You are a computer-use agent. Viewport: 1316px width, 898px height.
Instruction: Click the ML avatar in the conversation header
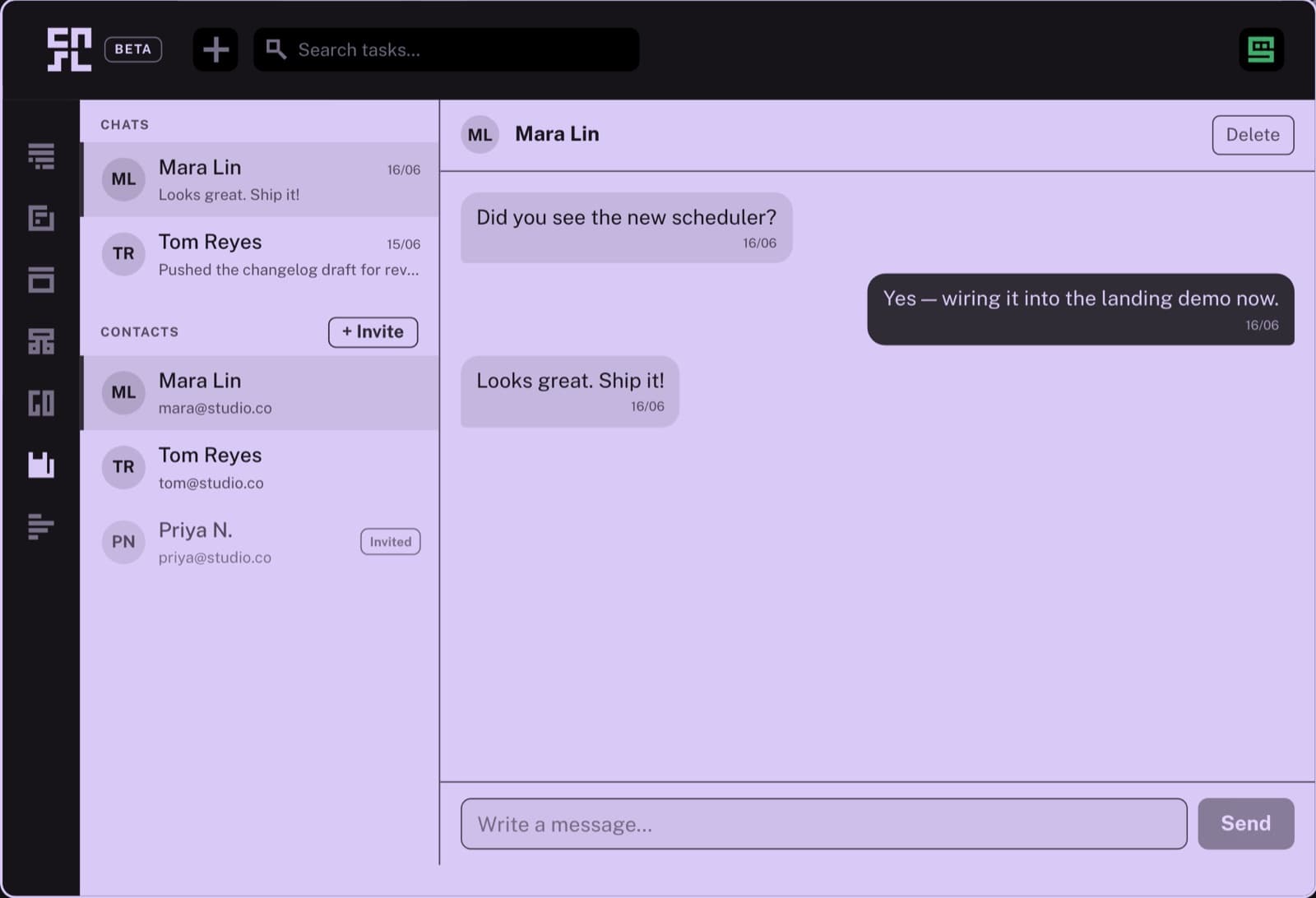[480, 135]
